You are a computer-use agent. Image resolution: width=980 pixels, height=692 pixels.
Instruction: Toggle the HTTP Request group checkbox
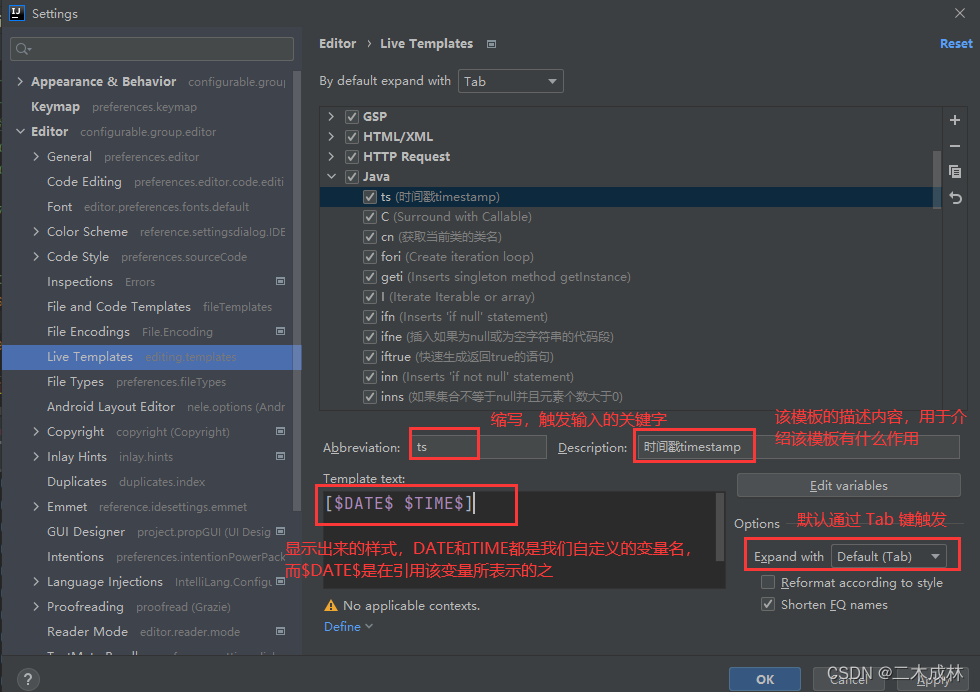(352, 157)
